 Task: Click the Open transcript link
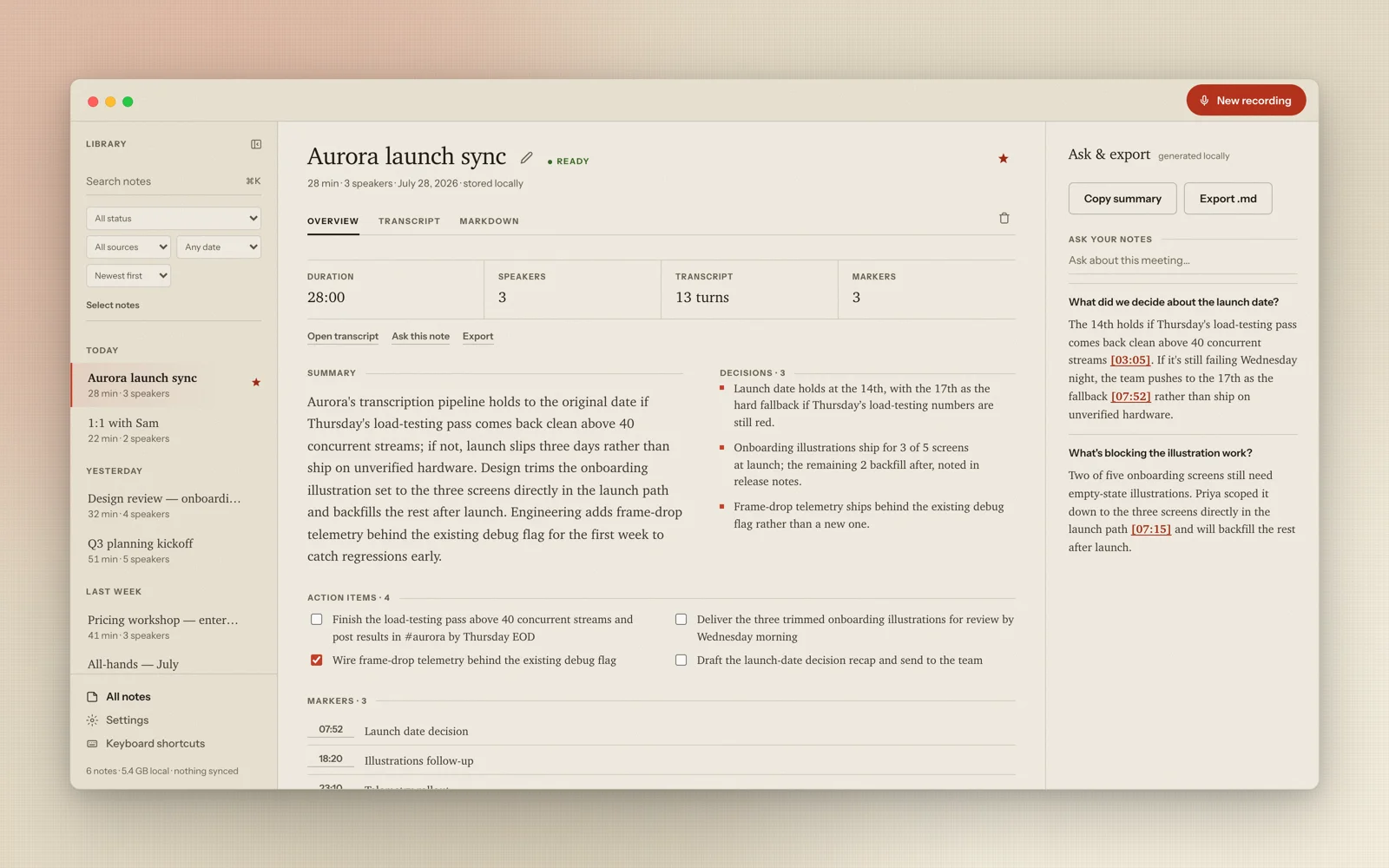pyautogui.click(x=343, y=336)
